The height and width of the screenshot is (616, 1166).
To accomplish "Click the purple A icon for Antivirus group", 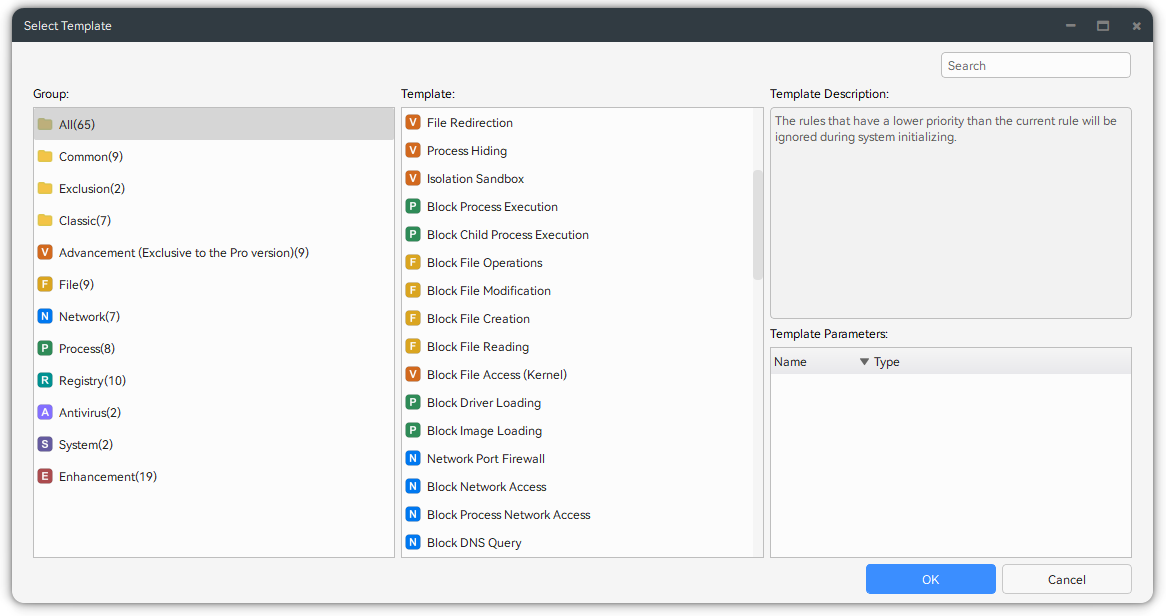I will 45,413.
